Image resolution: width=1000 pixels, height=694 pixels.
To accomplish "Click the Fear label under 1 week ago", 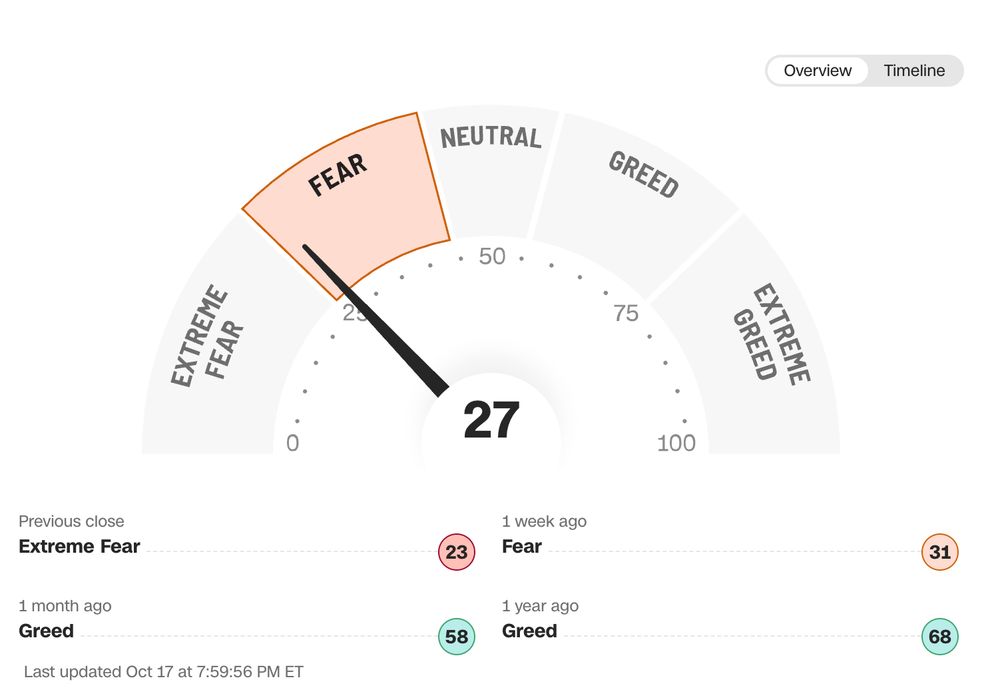I will (521, 547).
